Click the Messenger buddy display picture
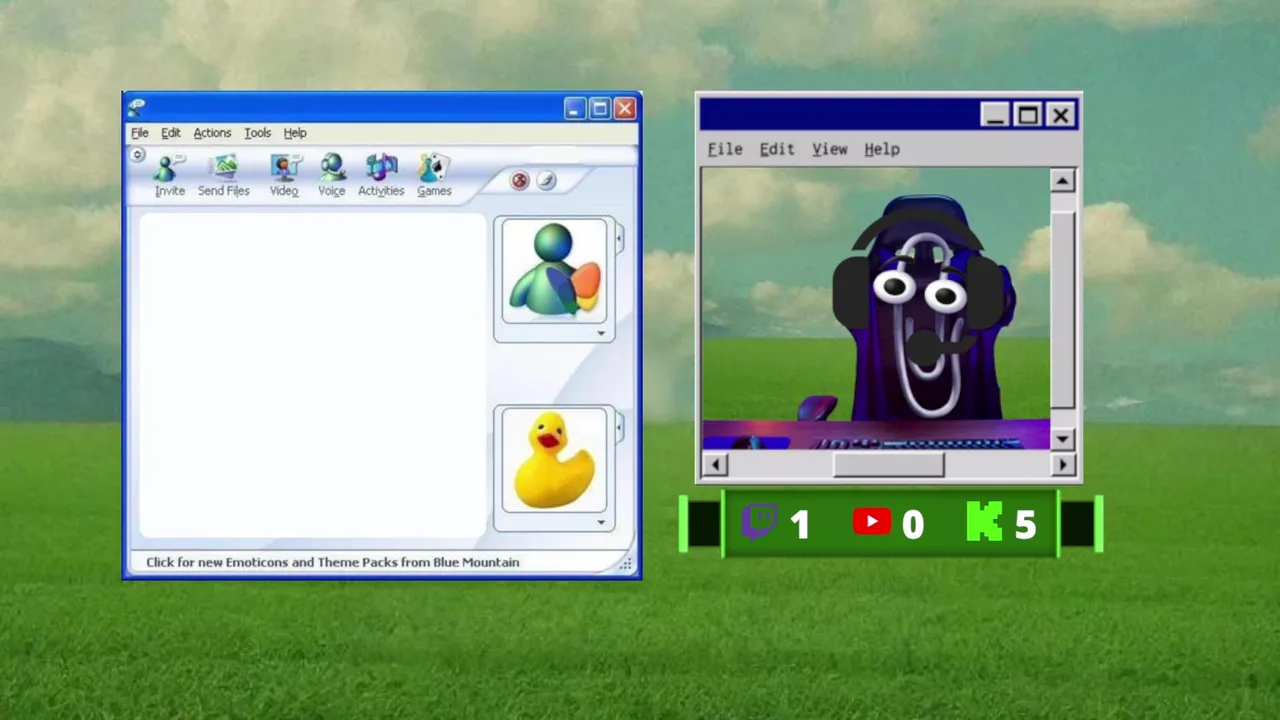Image resolution: width=1280 pixels, height=720 pixels. coord(554,270)
